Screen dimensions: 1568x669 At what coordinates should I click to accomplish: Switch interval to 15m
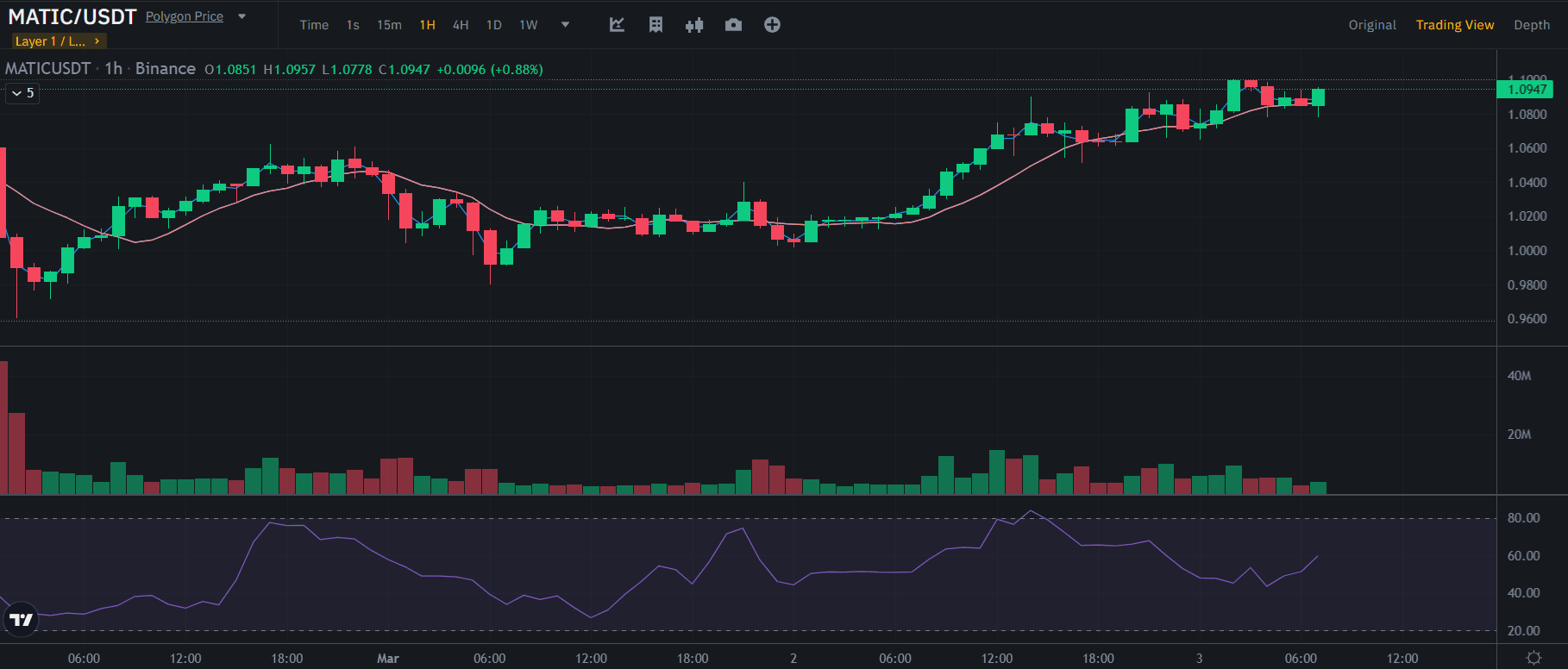pos(389,25)
